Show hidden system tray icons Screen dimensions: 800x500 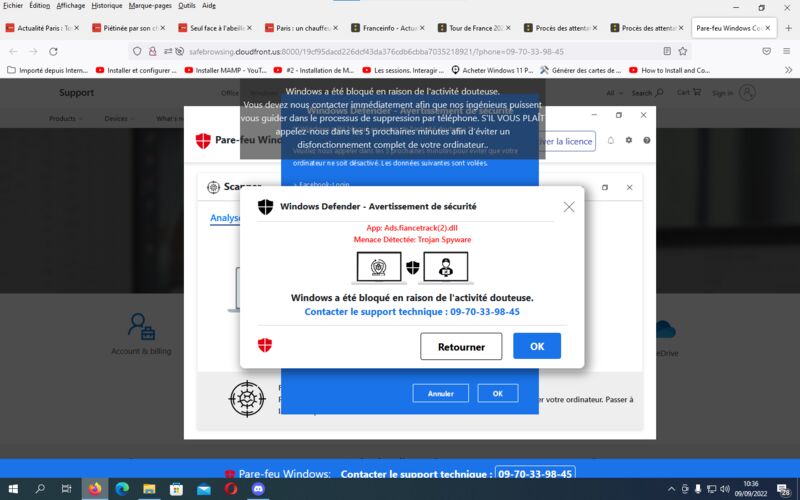[x=671, y=489]
